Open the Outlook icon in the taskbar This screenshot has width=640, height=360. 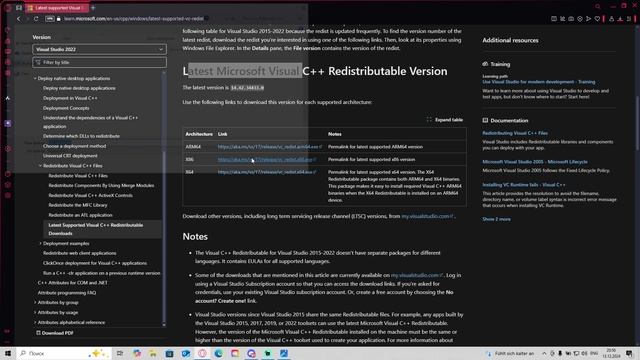pyautogui.click(x=186, y=353)
